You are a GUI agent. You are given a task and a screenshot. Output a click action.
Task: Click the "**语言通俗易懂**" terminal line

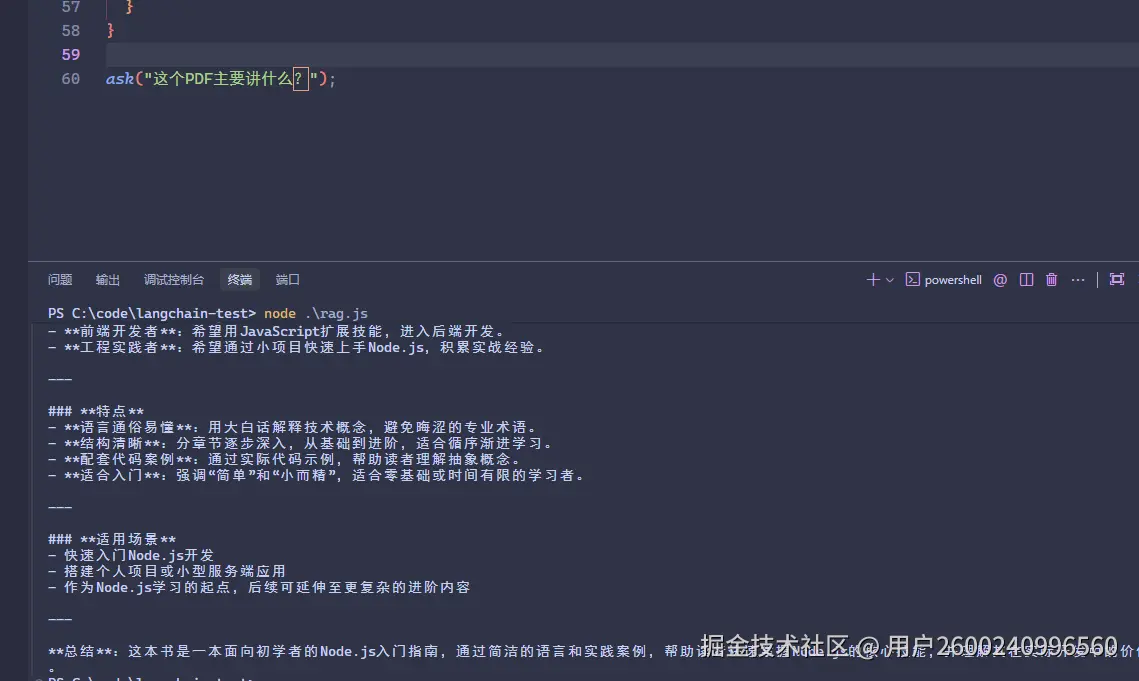pyautogui.click(x=293, y=427)
